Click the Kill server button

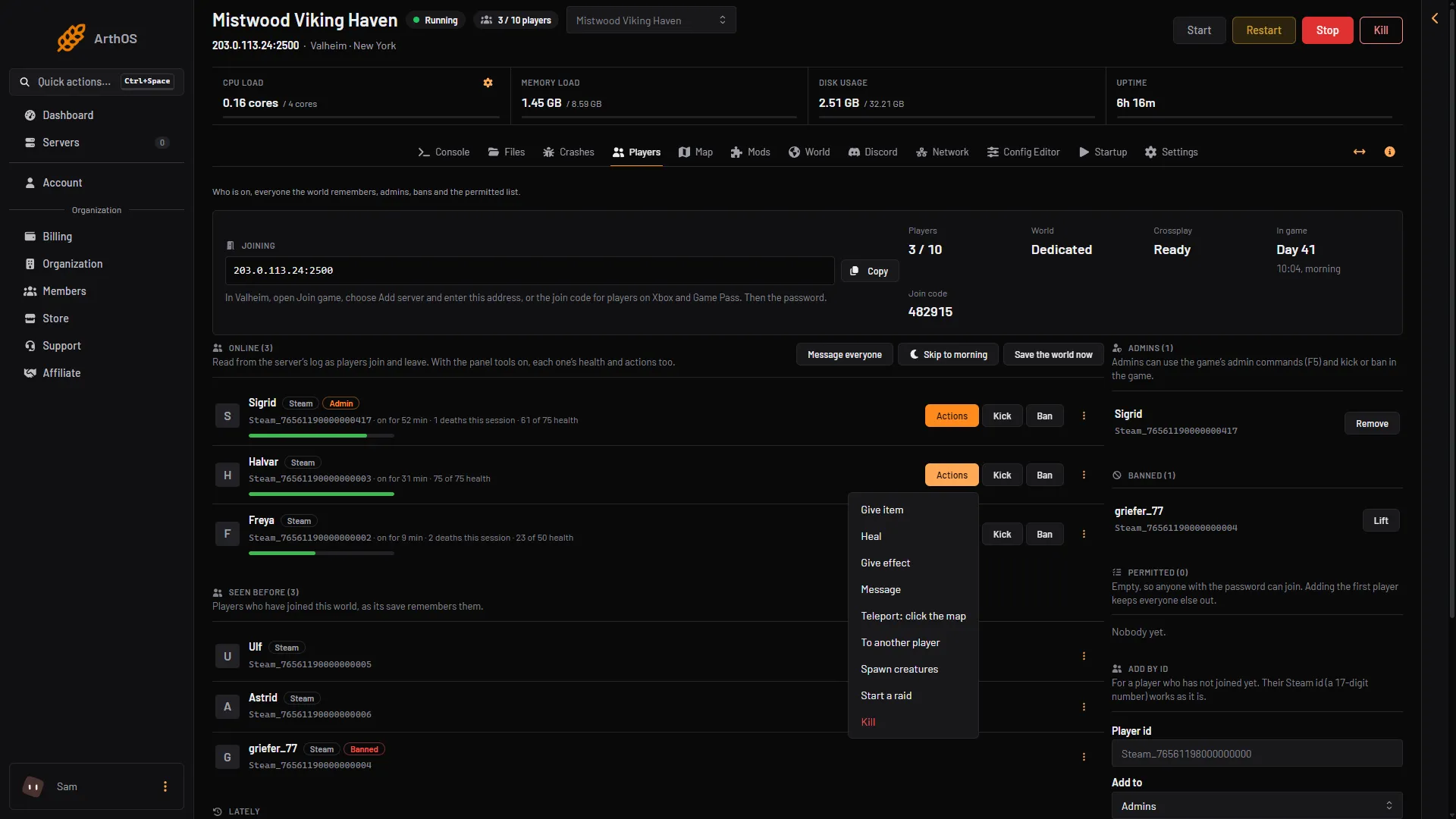coord(1381,30)
